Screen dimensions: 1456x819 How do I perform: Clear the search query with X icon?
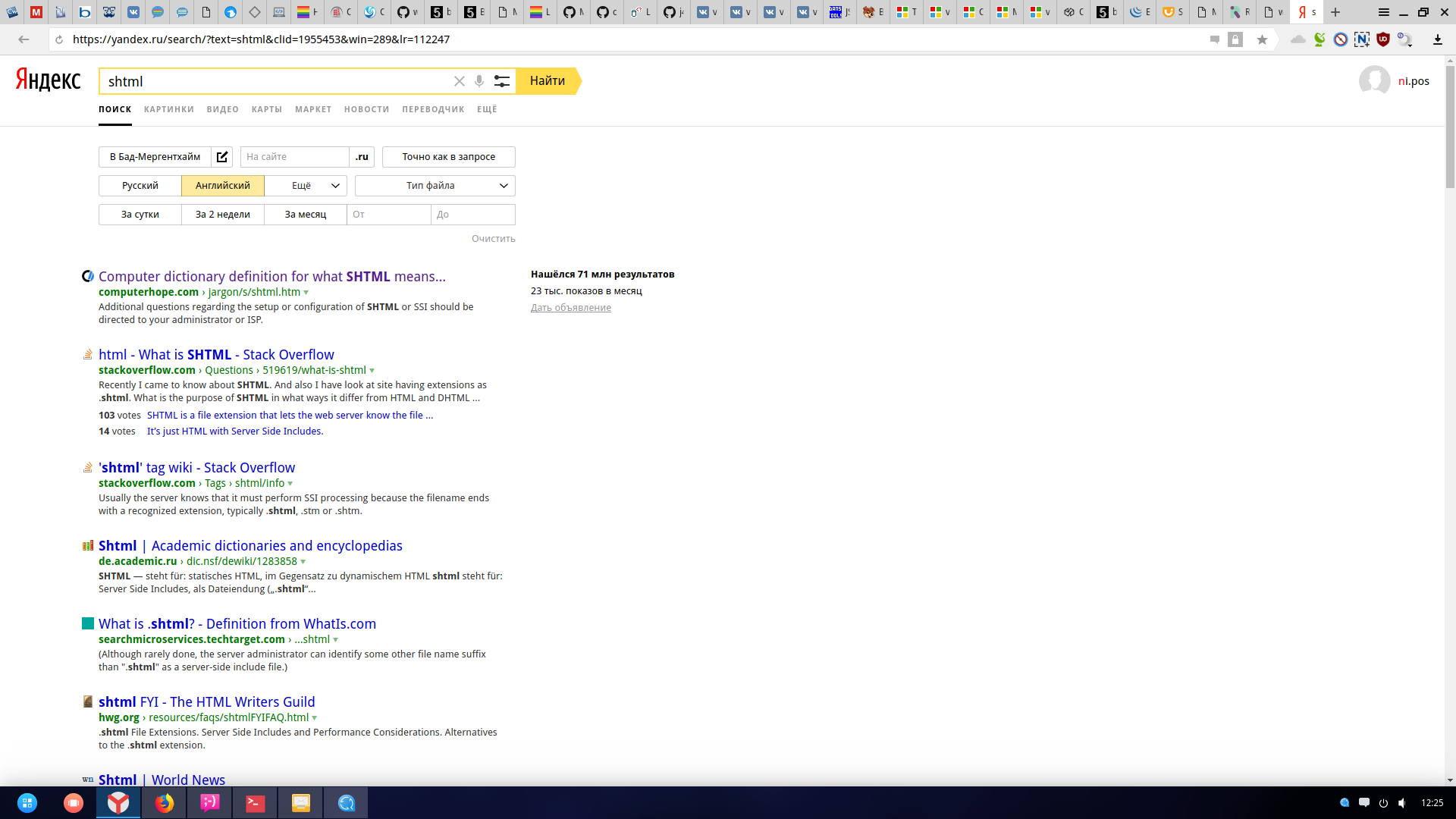point(459,81)
